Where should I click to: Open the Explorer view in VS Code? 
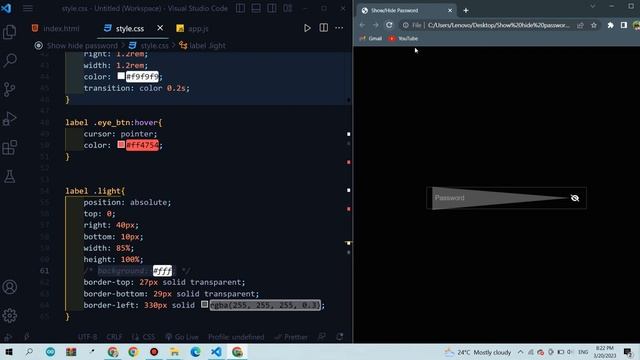(9, 32)
